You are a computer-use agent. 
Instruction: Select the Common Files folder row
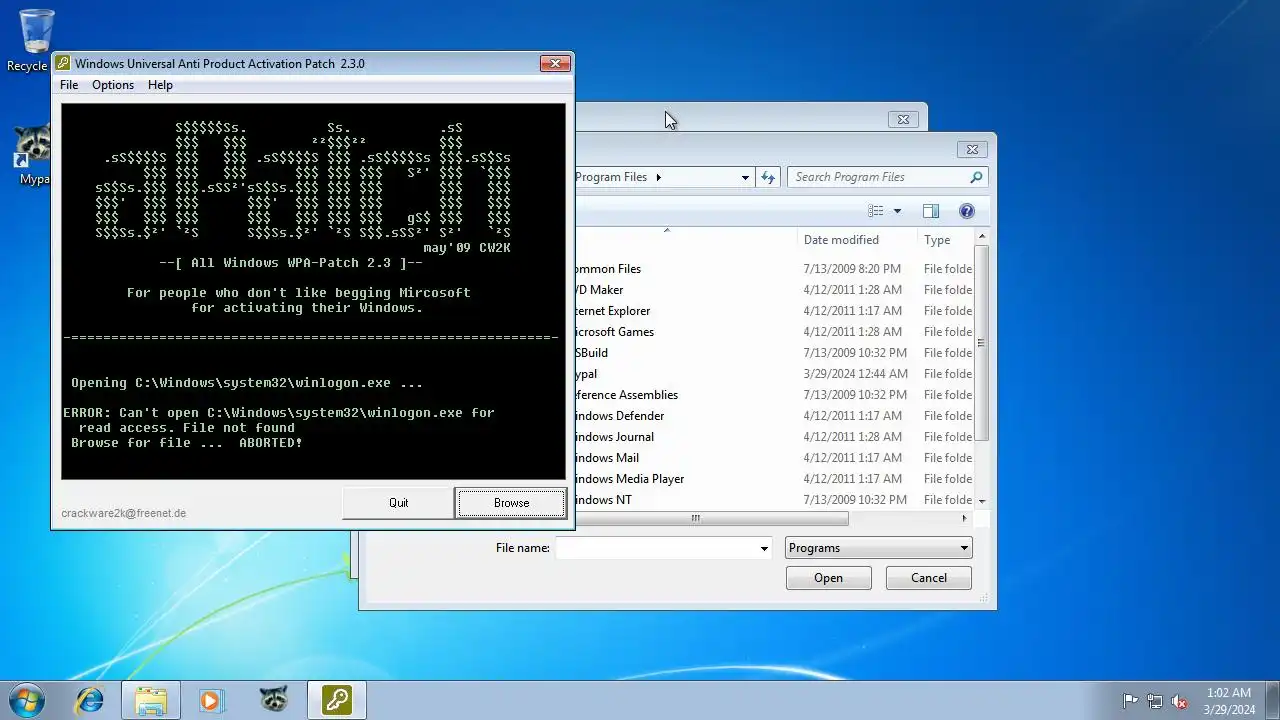click(773, 269)
